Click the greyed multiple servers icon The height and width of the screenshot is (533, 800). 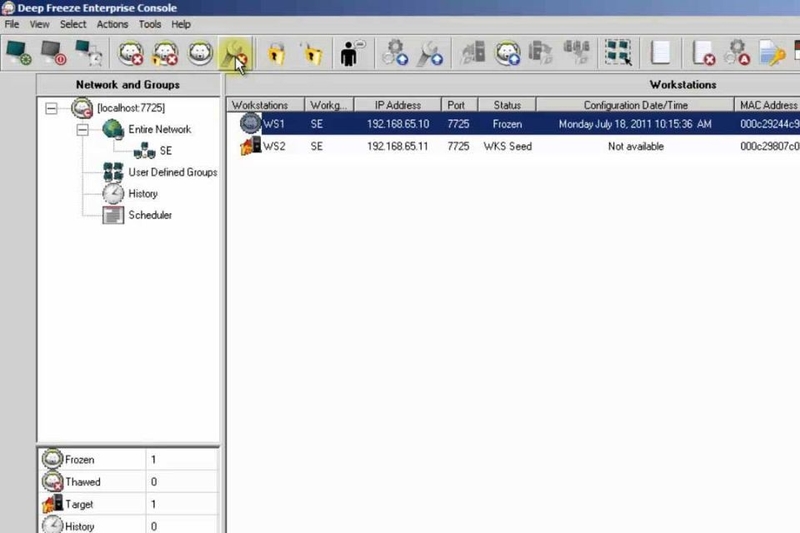577,53
